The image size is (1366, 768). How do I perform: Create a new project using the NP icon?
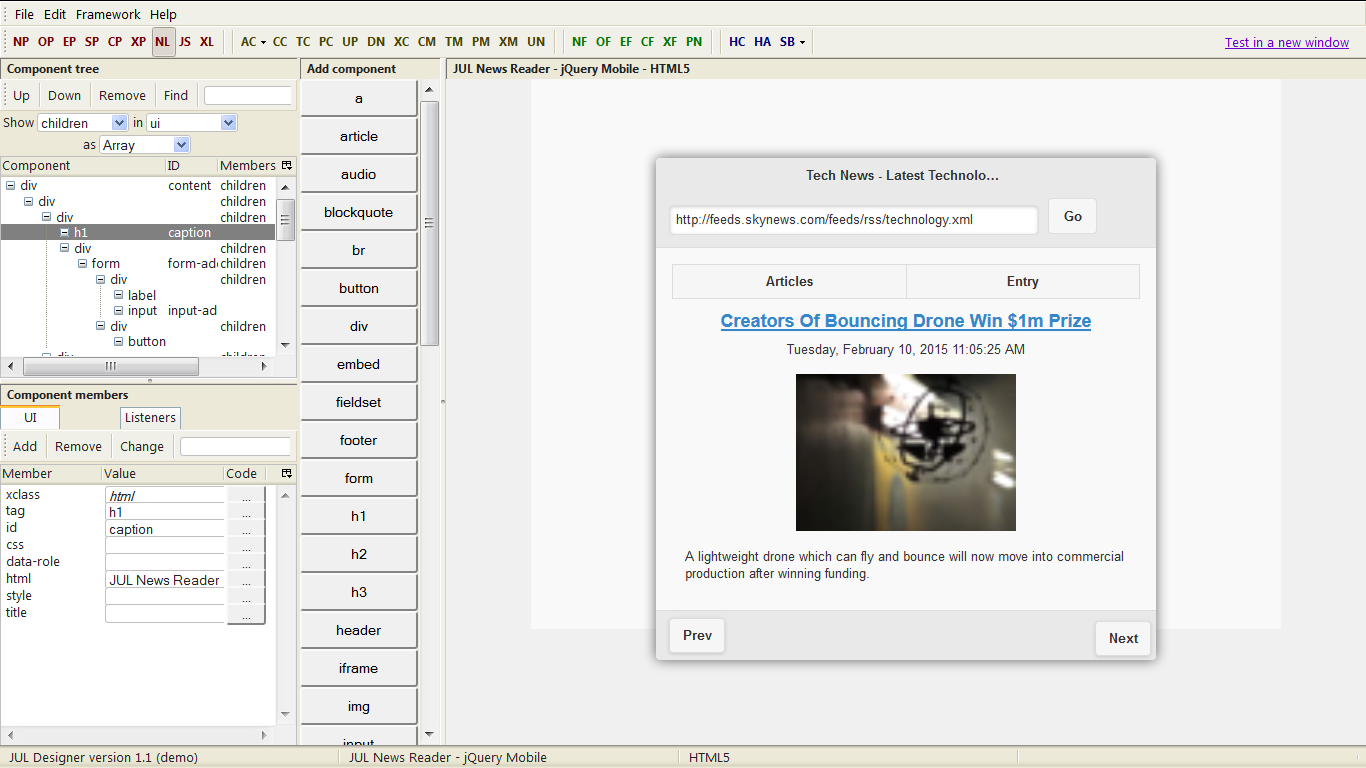(x=21, y=41)
